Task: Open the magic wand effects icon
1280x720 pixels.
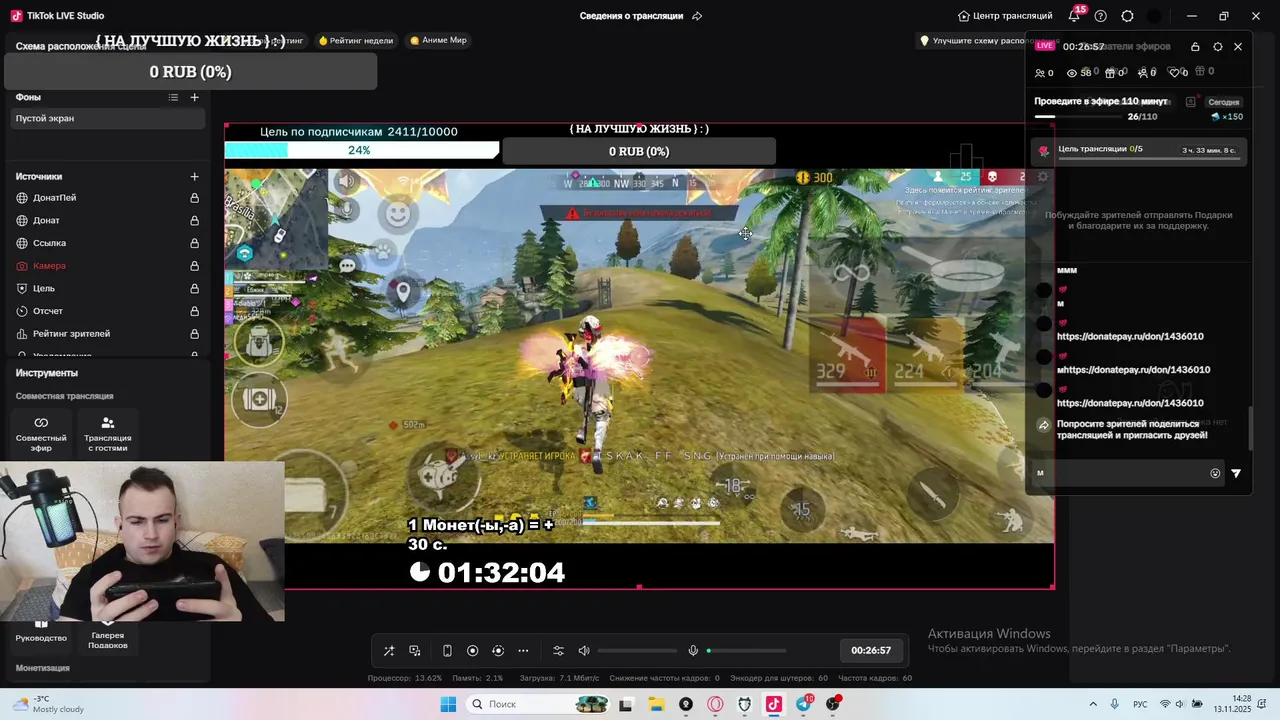Action: point(389,651)
